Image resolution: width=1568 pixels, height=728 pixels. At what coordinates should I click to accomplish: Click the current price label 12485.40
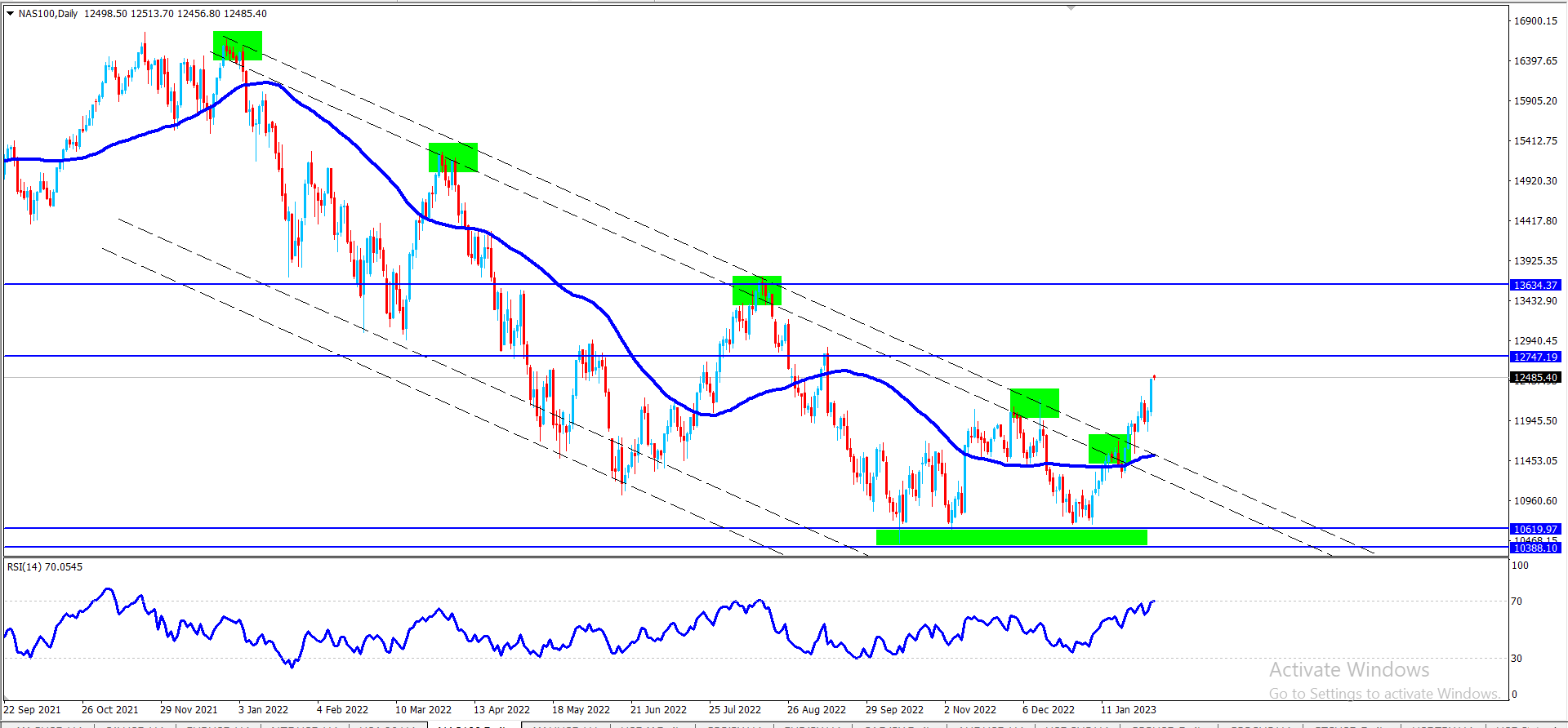[1535, 377]
